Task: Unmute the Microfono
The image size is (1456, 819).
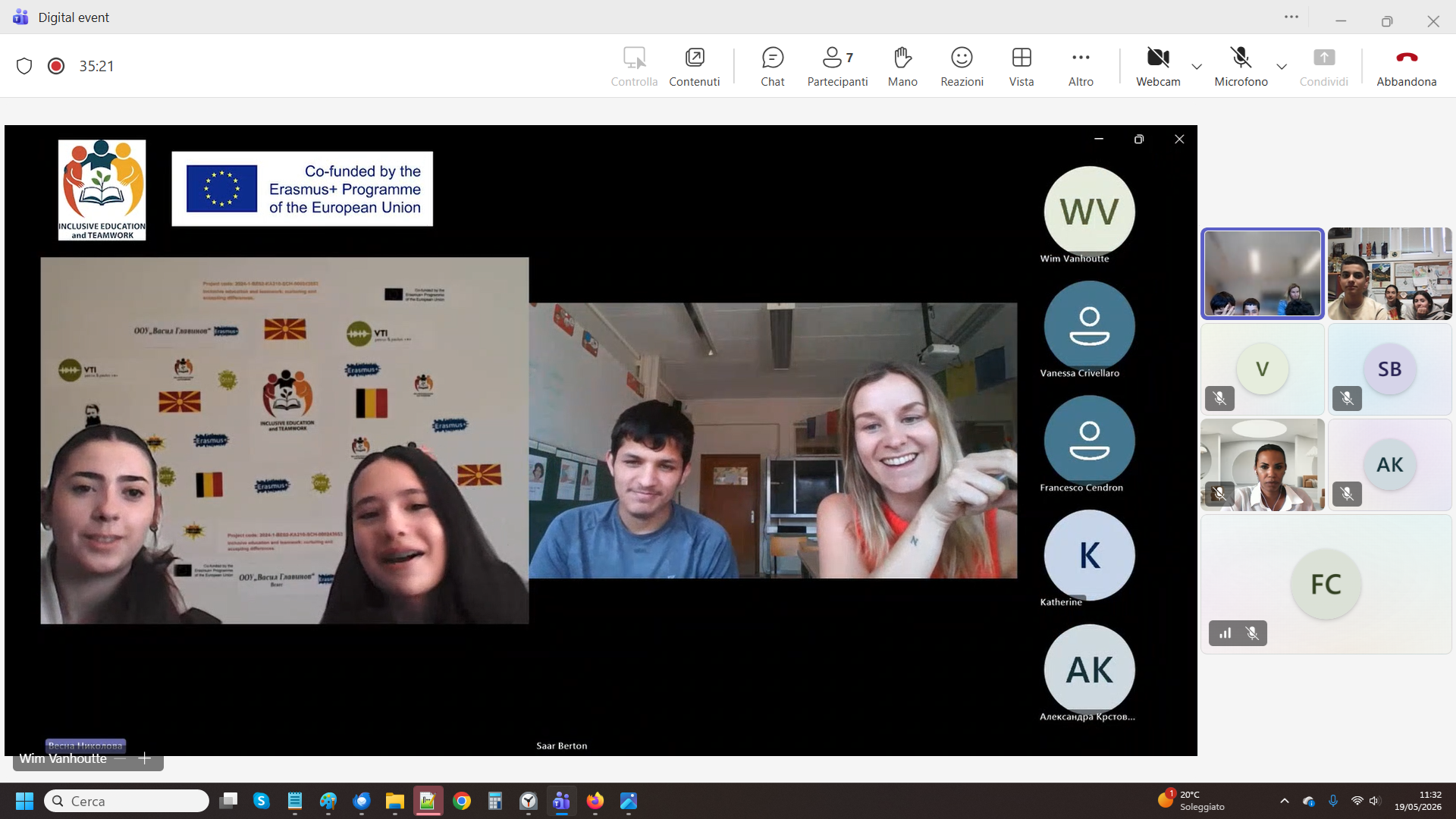Action: (x=1241, y=67)
